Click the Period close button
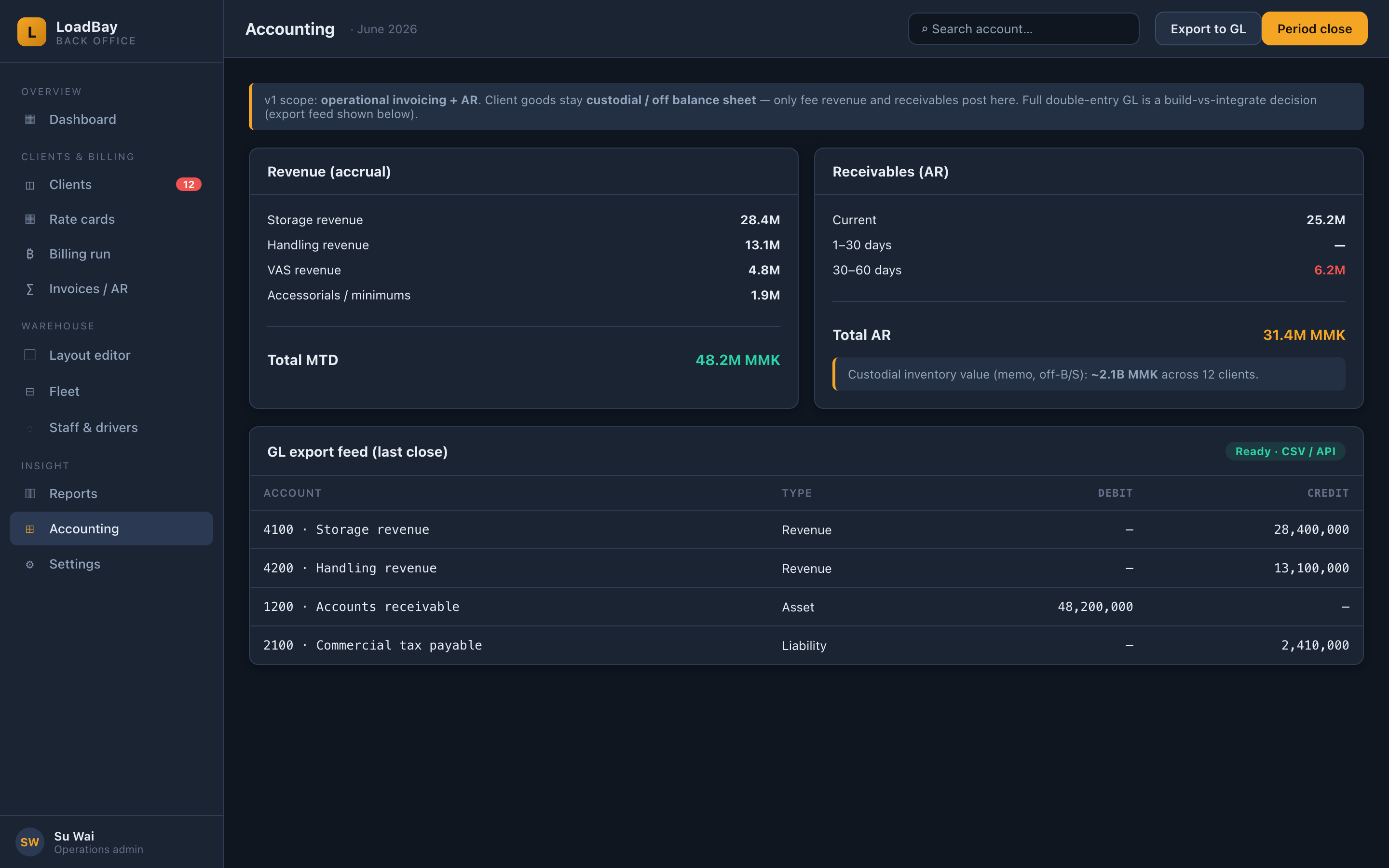1389x868 pixels. [1314, 29]
